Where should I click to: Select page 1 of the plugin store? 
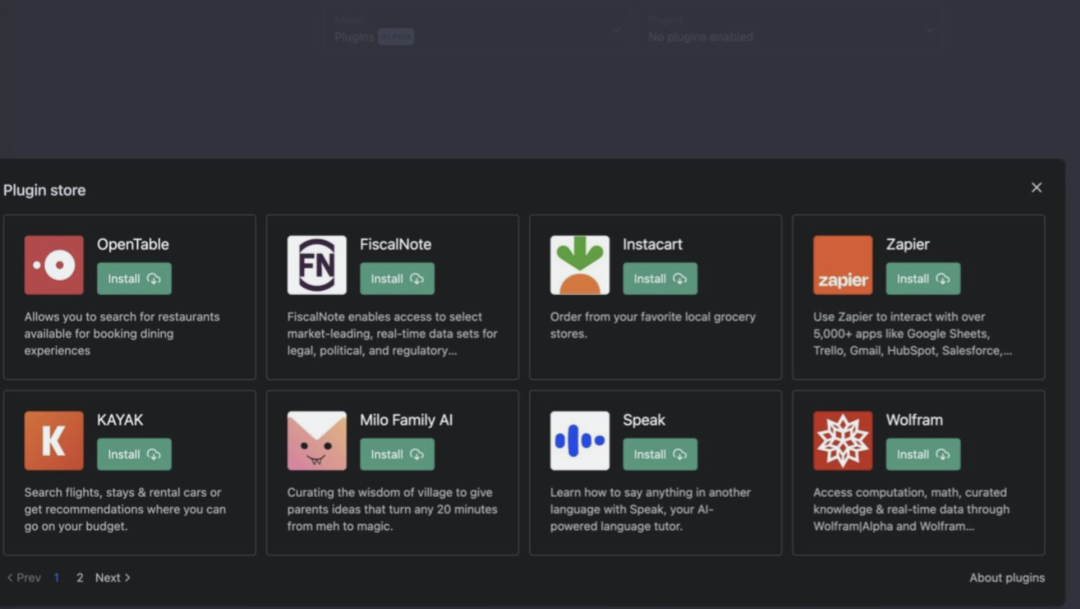56,578
